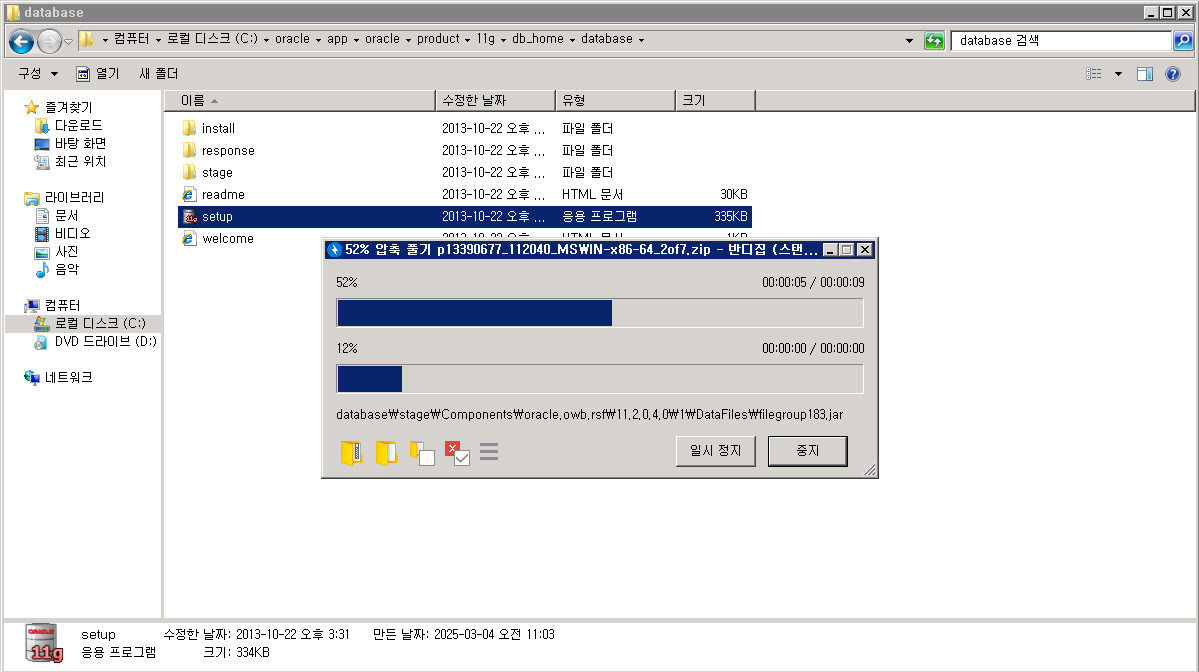Click 일시 정지 (Pause) in extraction dialog
Screen dimensions: 1199x672
716,451
